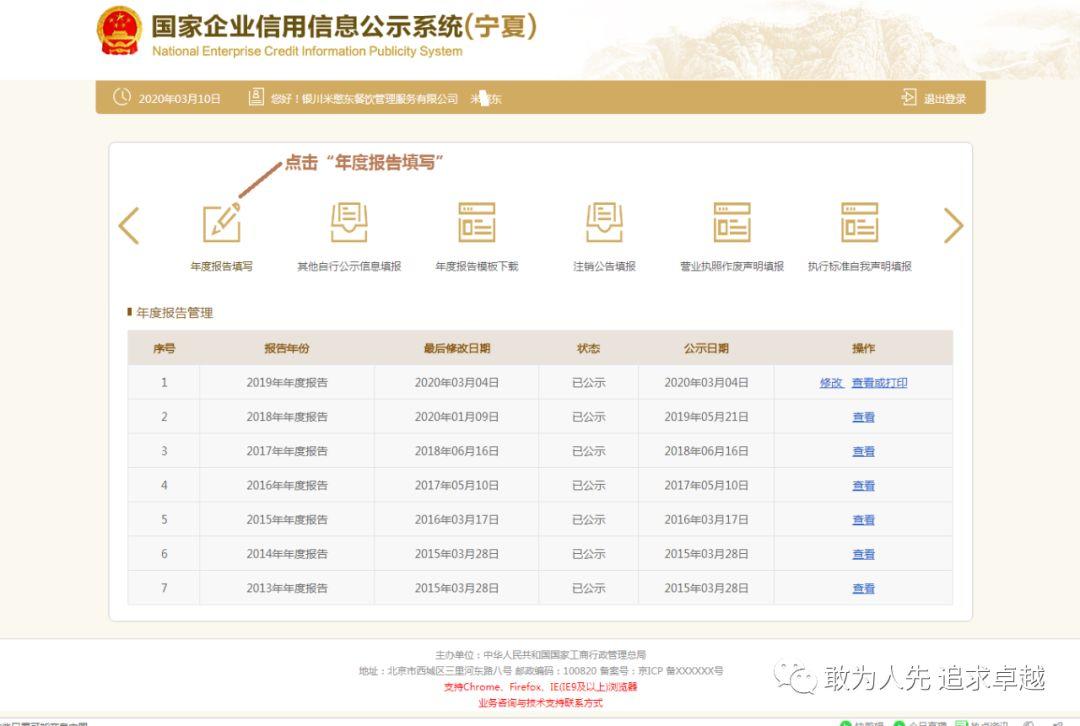Screen dimensions: 1080x726
Task: Open 营业执照作废声明填报 icon
Action: [x=732, y=222]
